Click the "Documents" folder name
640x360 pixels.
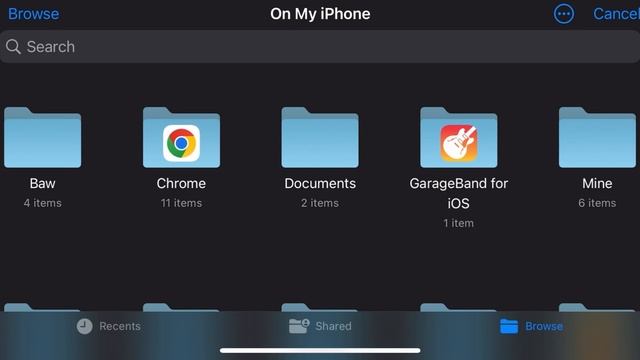[320, 183]
